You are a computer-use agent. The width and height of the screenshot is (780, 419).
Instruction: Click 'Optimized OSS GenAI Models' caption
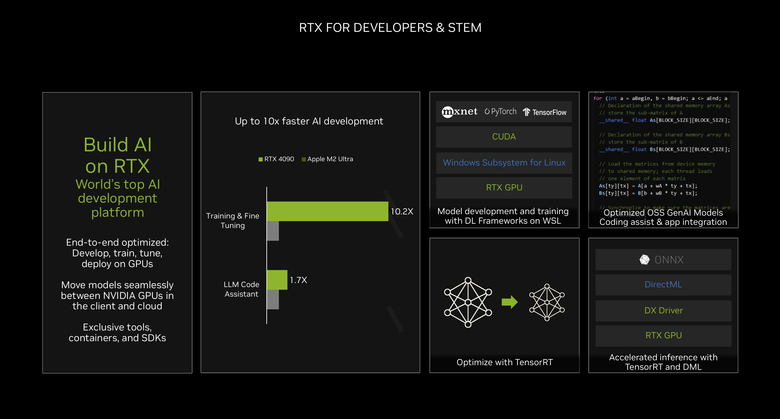click(663, 217)
